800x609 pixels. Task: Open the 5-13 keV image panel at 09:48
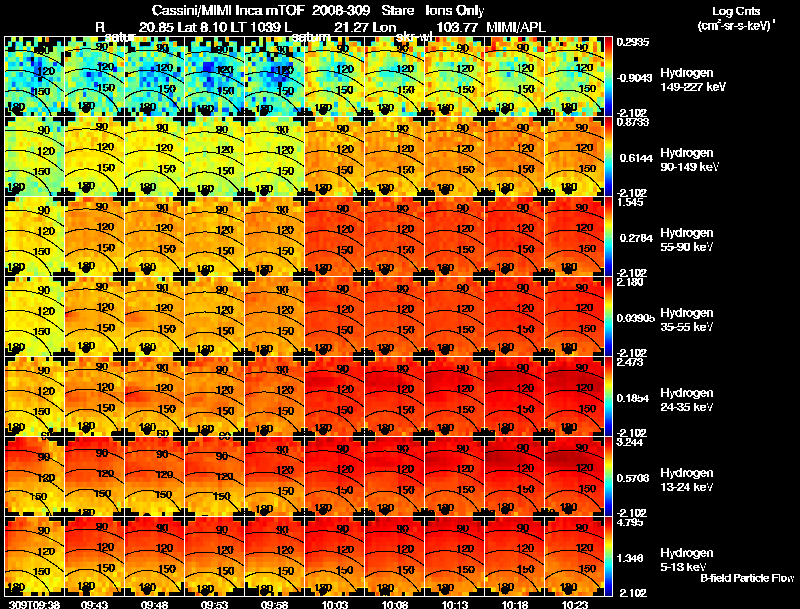click(x=154, y=556)
